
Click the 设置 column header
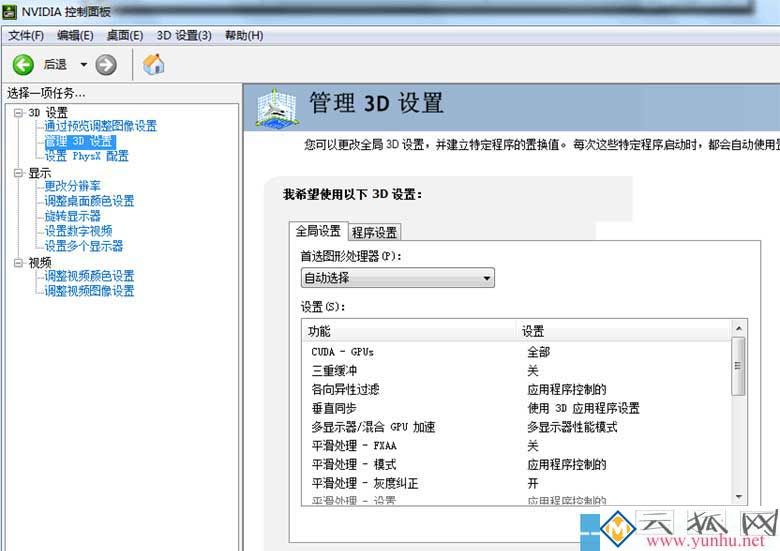pyautogui.click(x=624, y=331)
